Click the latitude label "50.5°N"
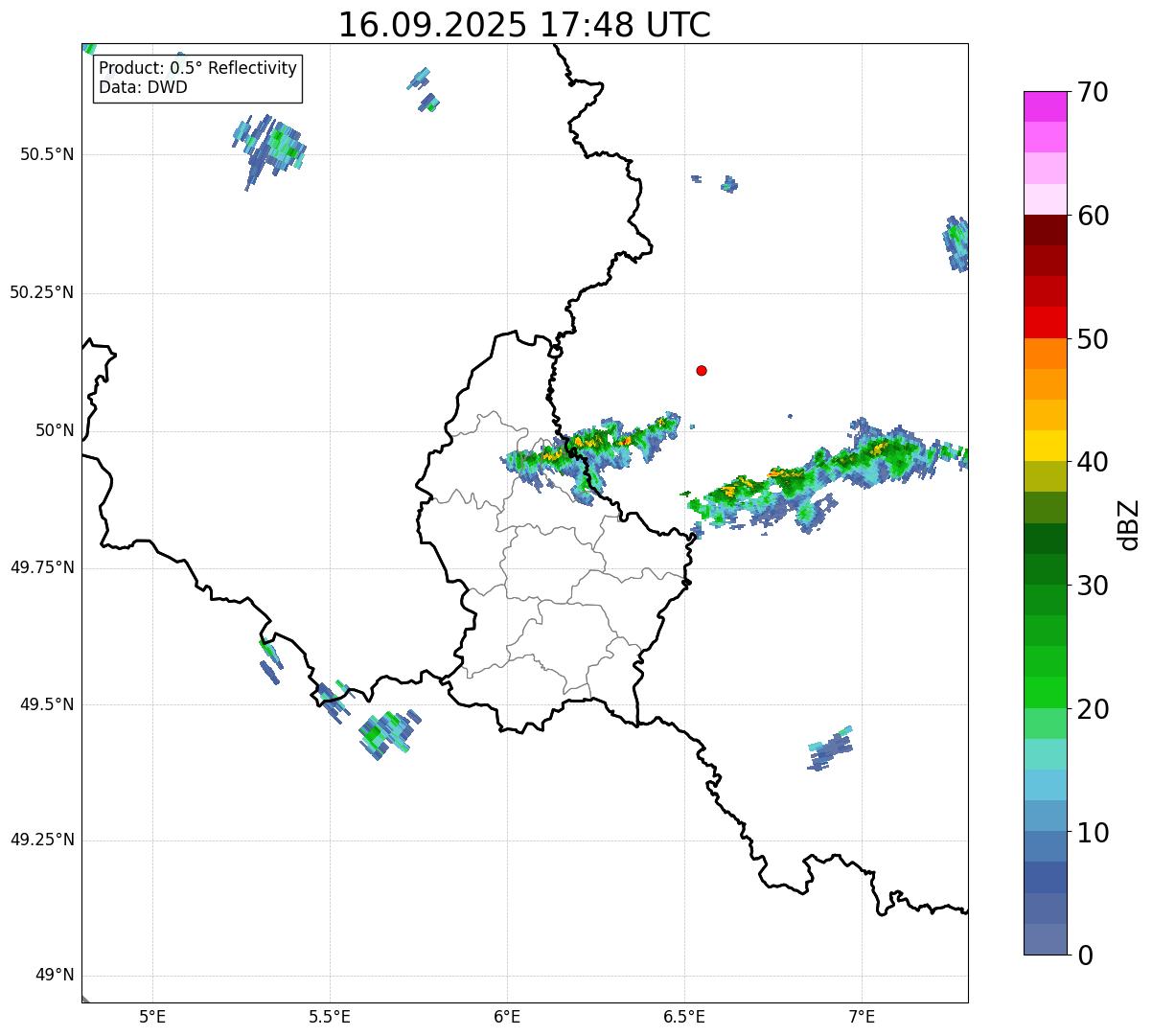The width and height of the screenshot is (1152, 1036). point(47,154)
